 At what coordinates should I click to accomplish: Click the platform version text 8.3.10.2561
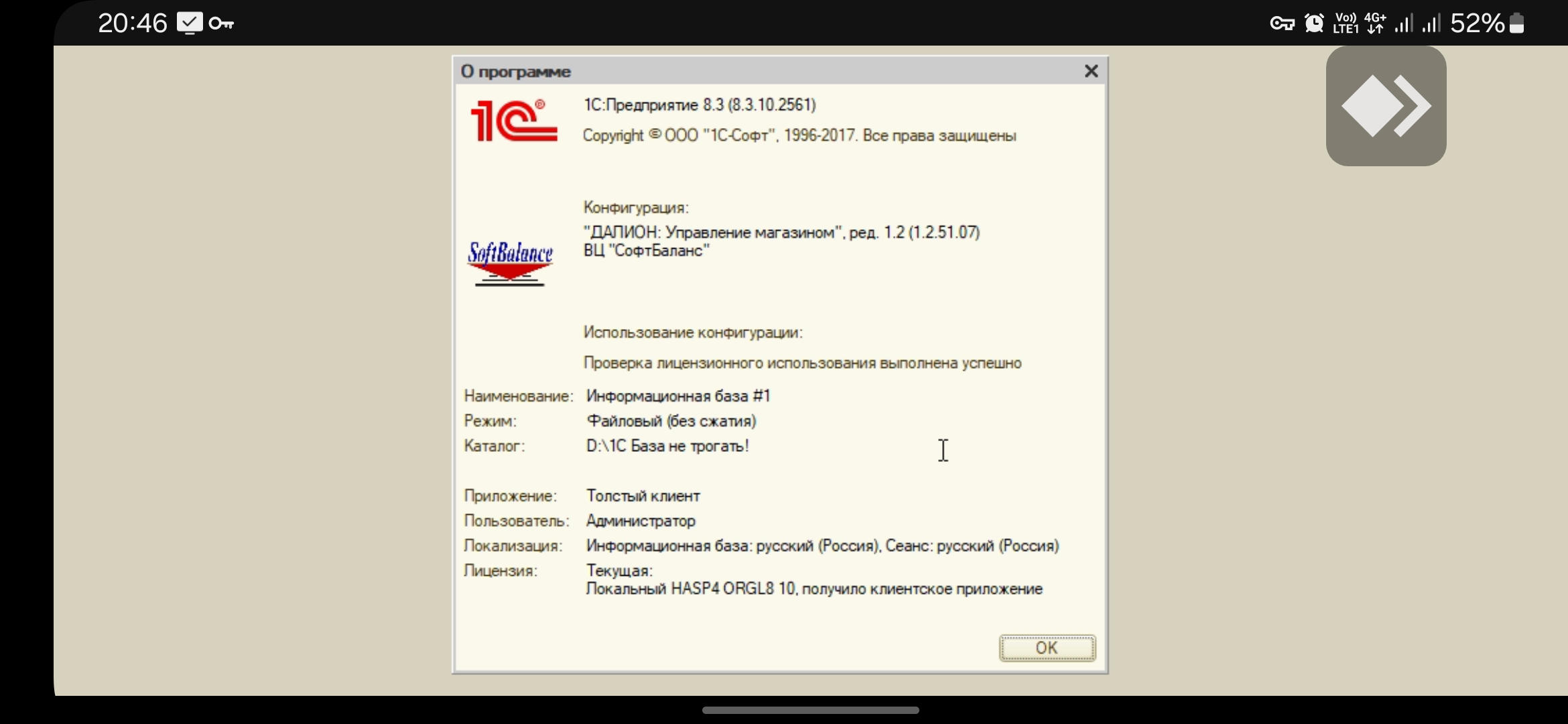(772, 105)
